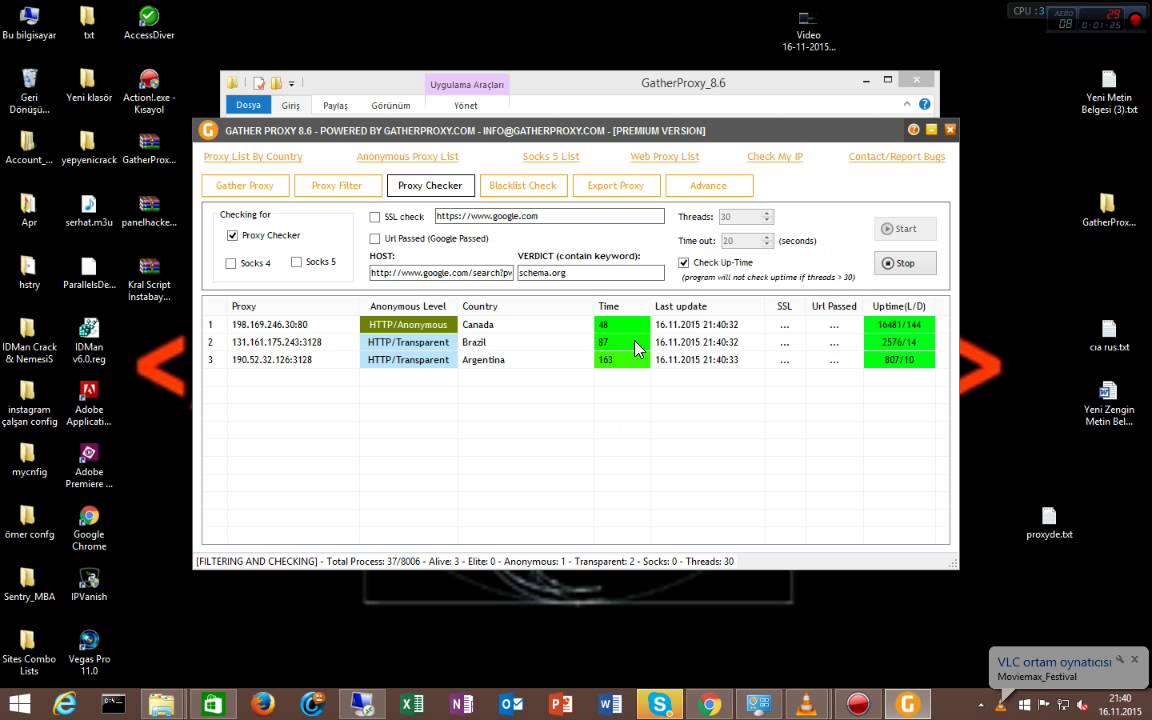Click the Google Chrome desktop icon
Screen dimensions: 1152x720
[x=89, y=528]
